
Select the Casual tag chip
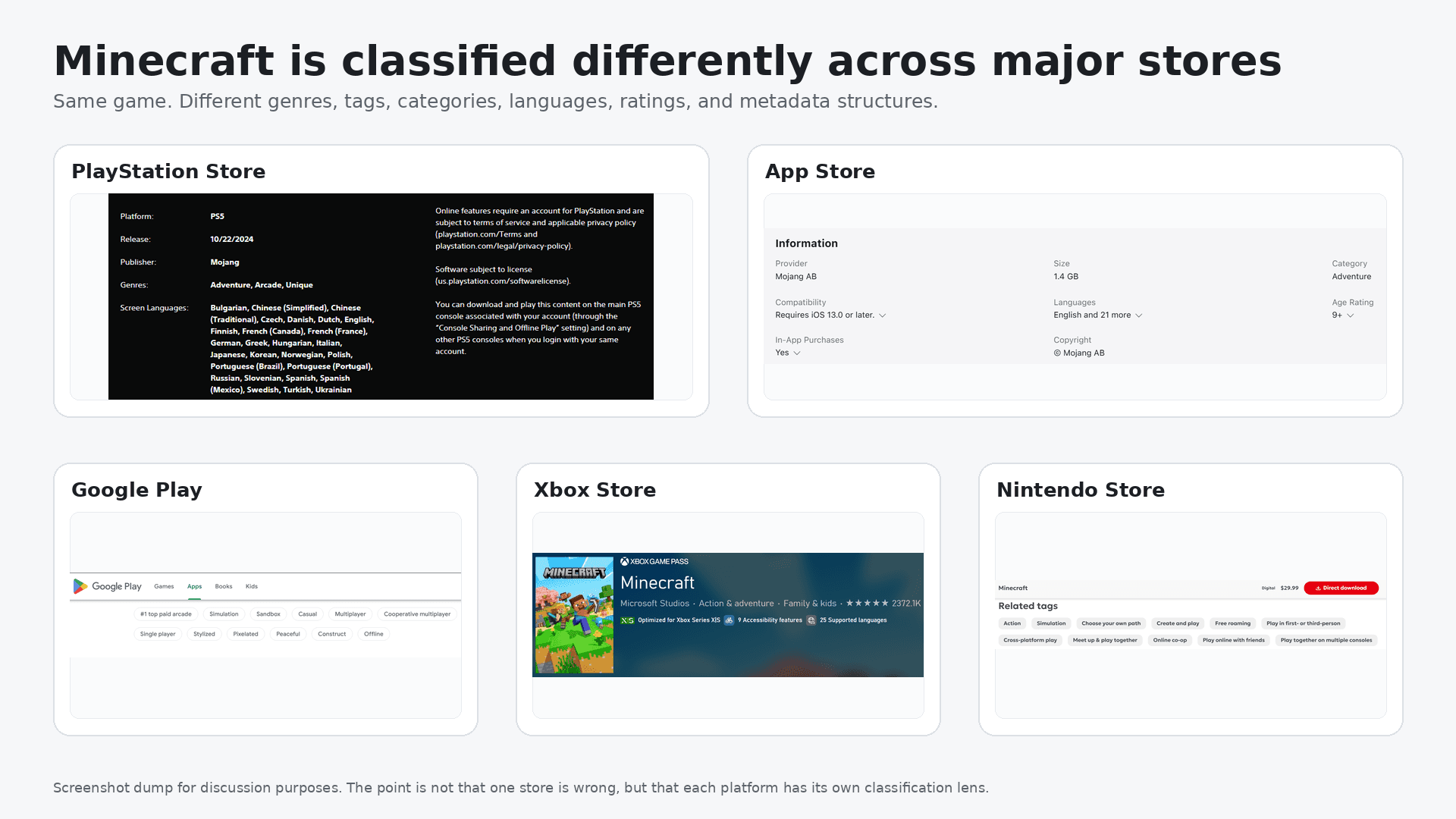pos(307,614)
